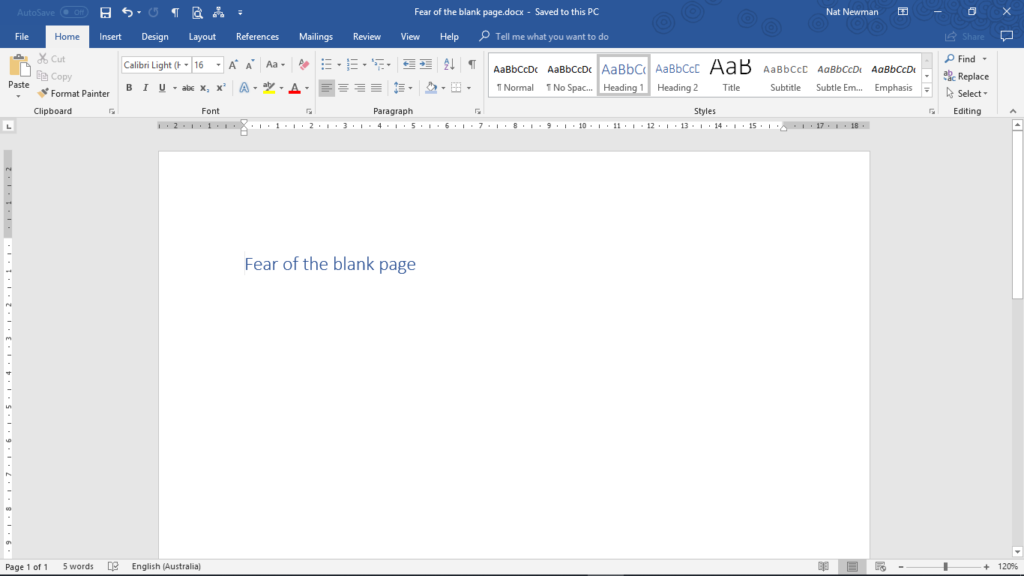The height and width of the screenshot is (576, 1024).
Task: Toggle the Show/Hide paragraph marks icon
Action: coord(473,64)
